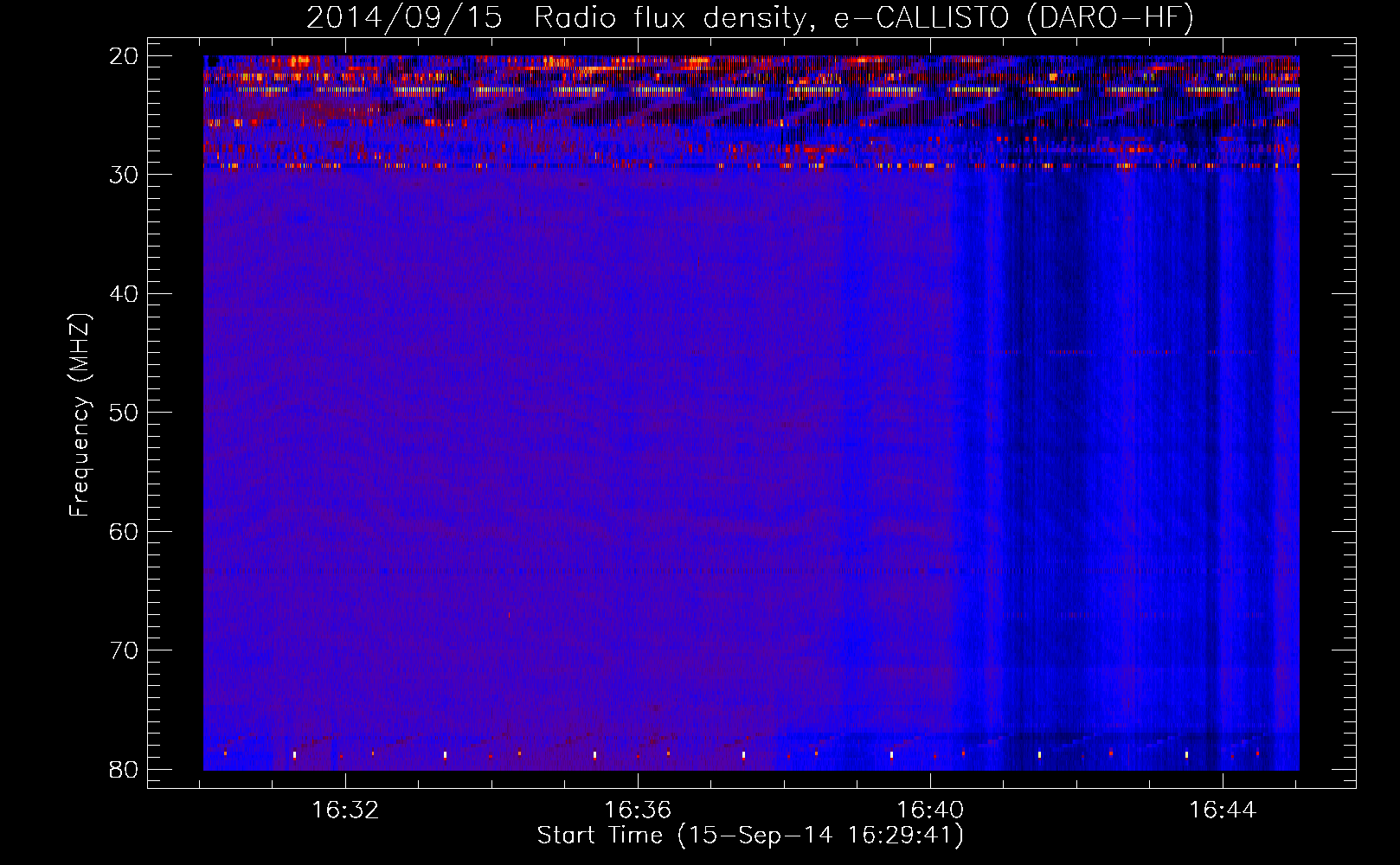
Task: Click the 60 frequency tick label
Action: (125, 532)
